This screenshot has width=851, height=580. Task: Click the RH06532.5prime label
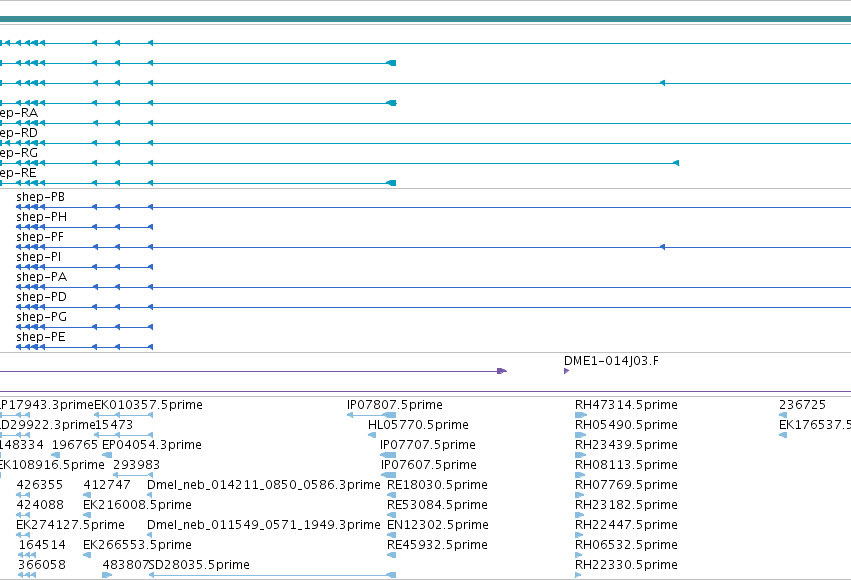626,545
